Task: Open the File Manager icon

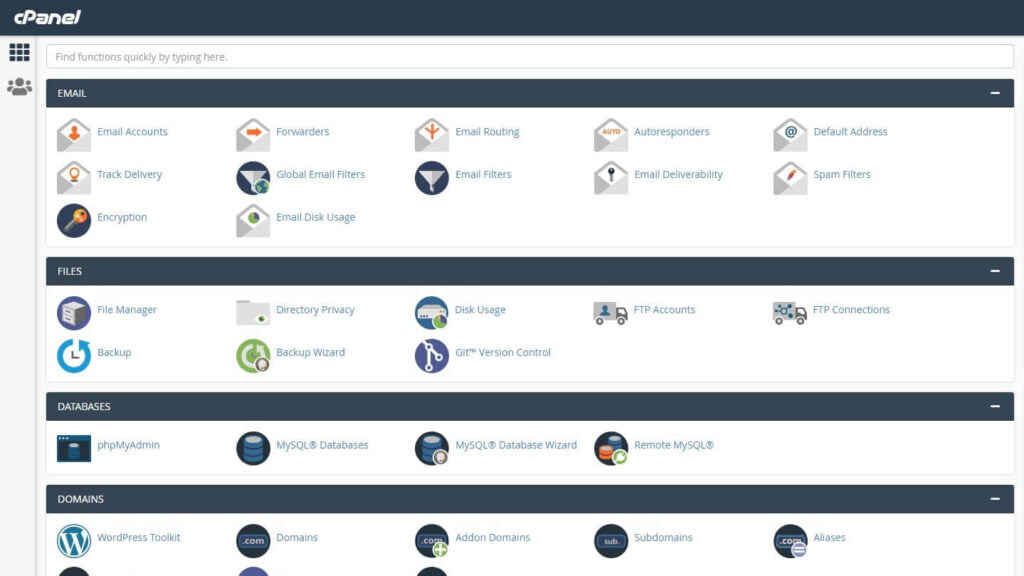Action: [74, 312]
